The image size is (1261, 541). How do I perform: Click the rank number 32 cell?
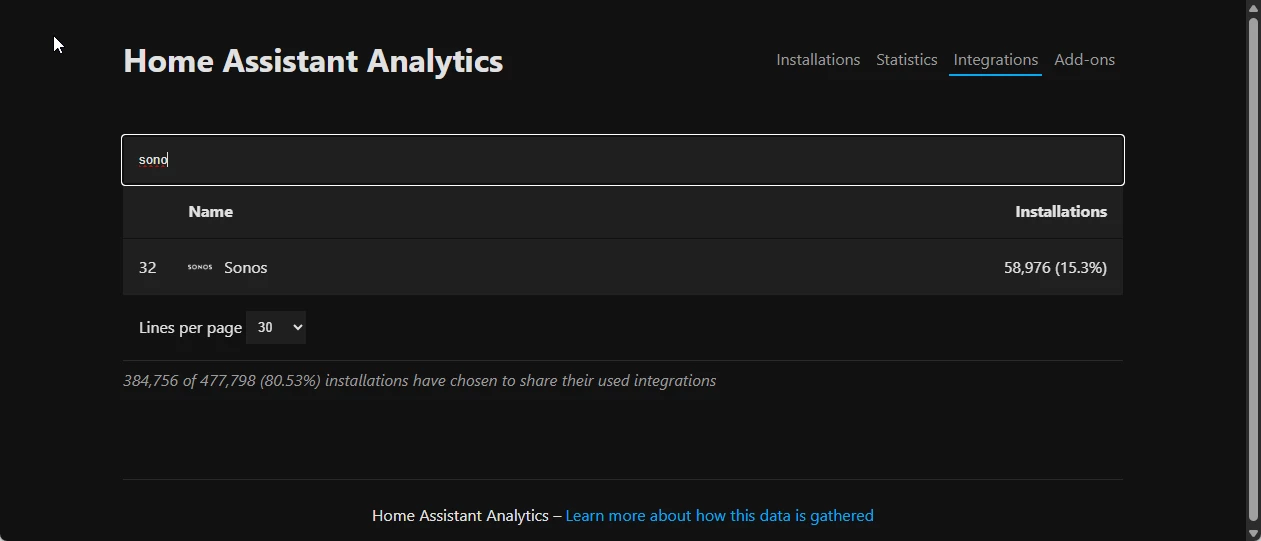(148, 267)
